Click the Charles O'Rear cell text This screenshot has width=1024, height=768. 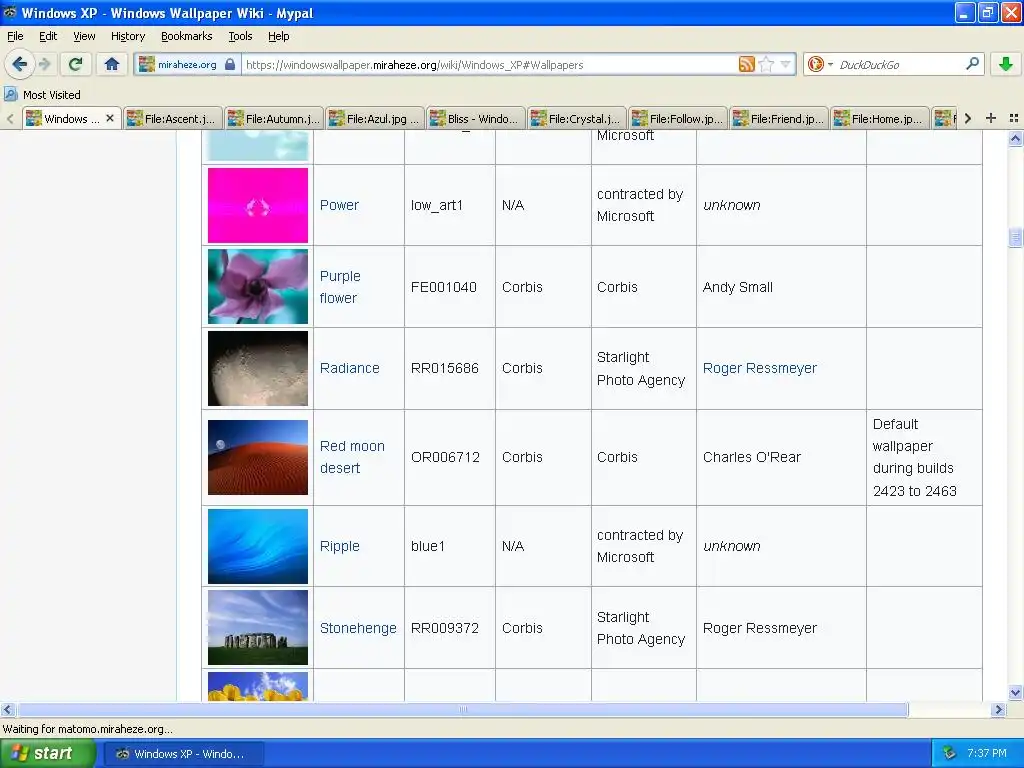point(752,457)
